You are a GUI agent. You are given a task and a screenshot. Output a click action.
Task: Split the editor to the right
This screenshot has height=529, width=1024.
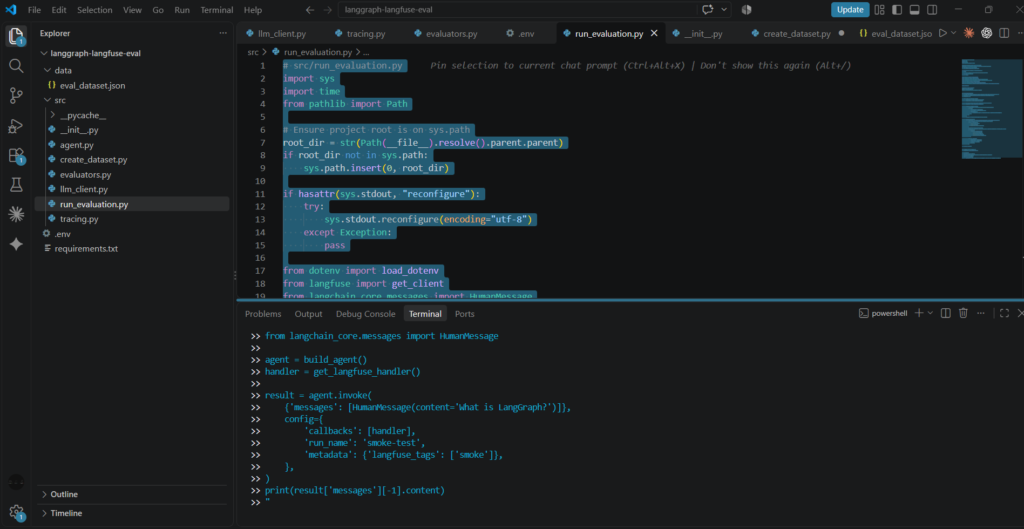click(1004, 33)
